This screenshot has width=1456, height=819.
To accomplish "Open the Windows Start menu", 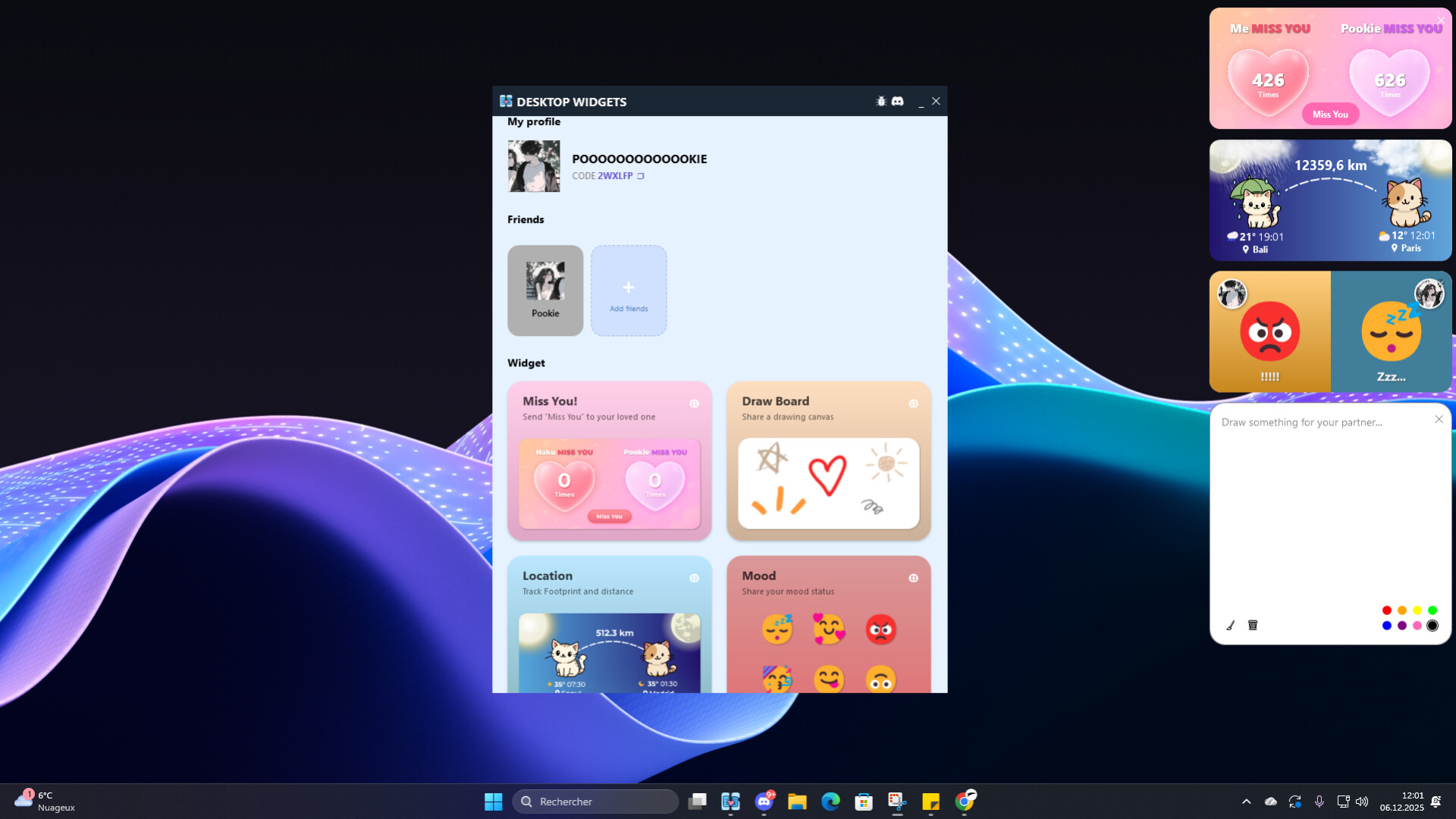I will [493, 801].
